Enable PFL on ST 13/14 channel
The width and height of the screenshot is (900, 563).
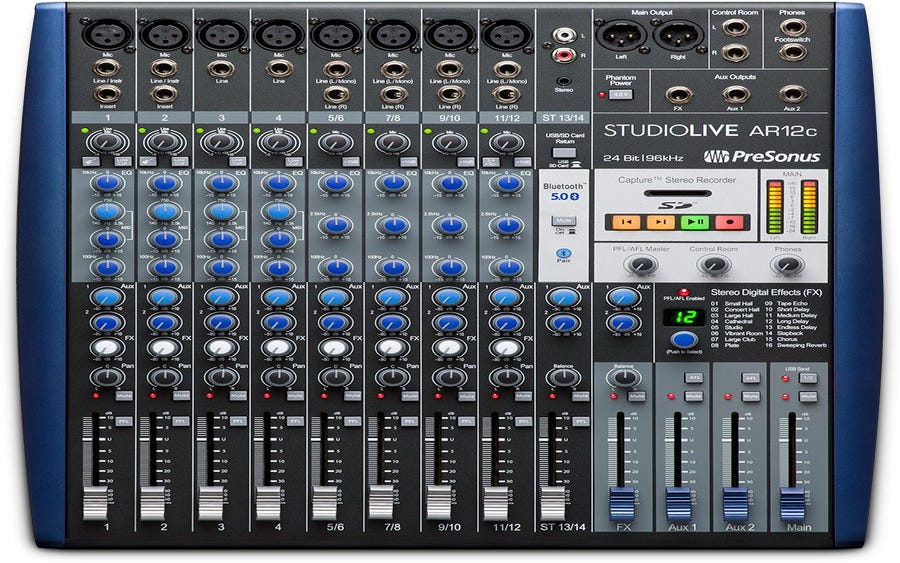point(580,421)
